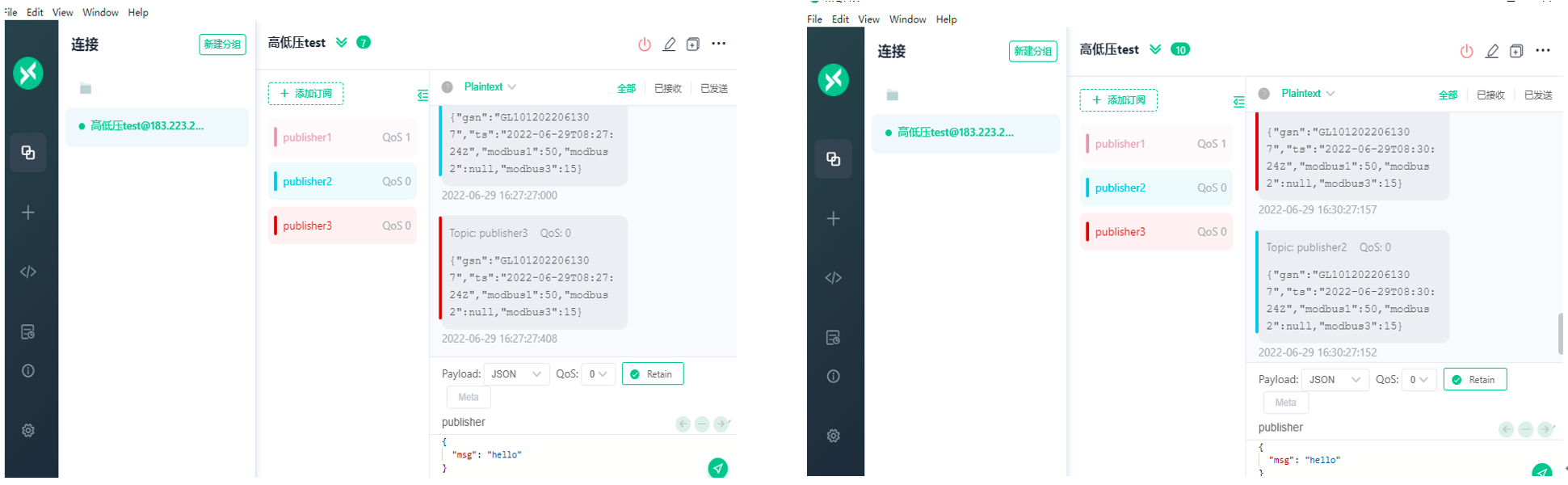Image resolution: width=1568 pixels, height=485 pixels.
Task: Expand the double chevron next to 高低压test on right
Action: [x=1155, y=49]
